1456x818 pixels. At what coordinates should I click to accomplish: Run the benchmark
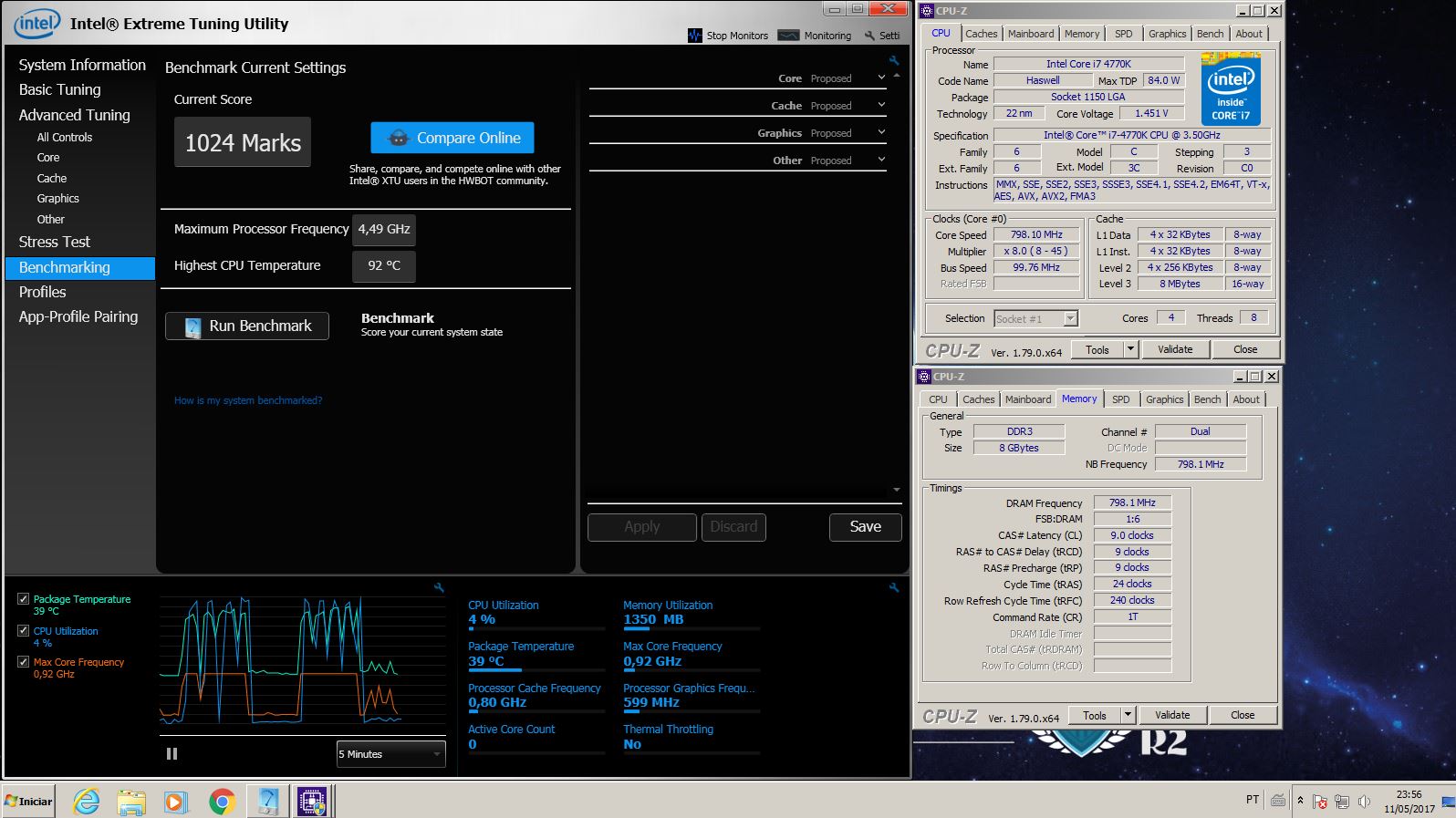pyautogui.click(x=247, y=326)
